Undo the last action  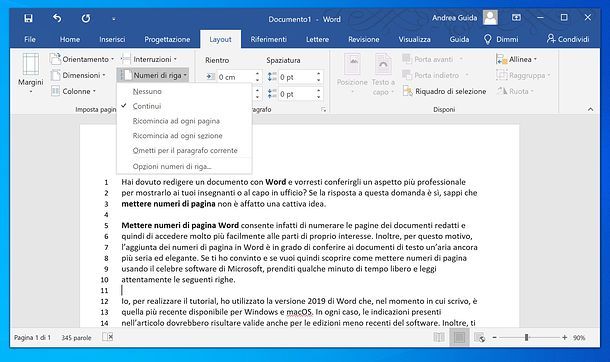tap(57, 18)
